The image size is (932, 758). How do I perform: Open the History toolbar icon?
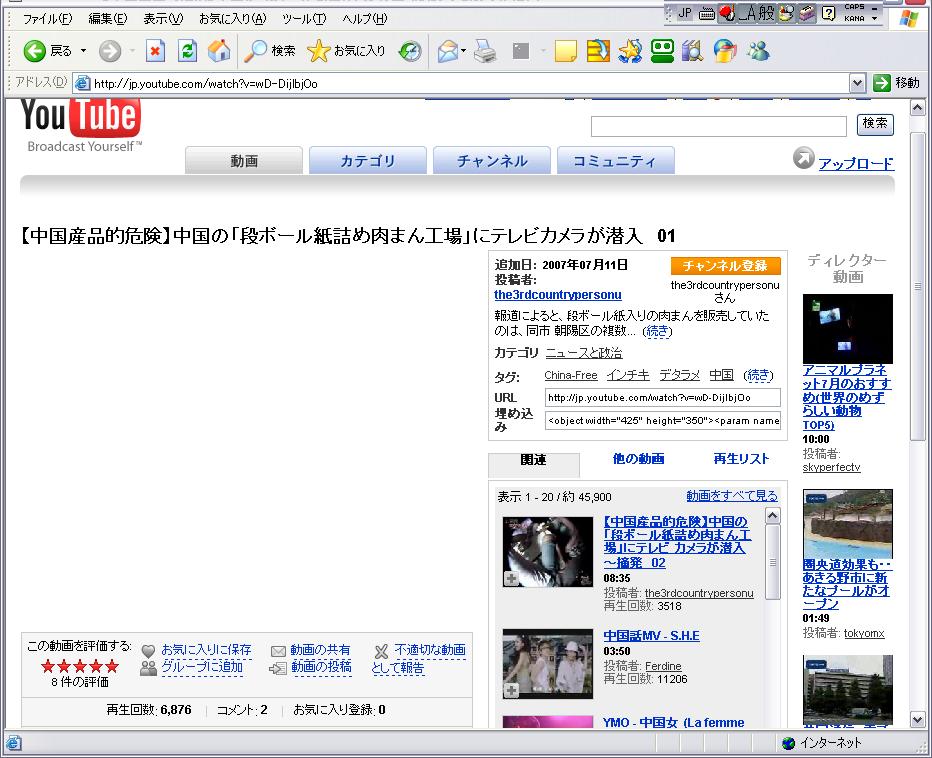(410, 51)
